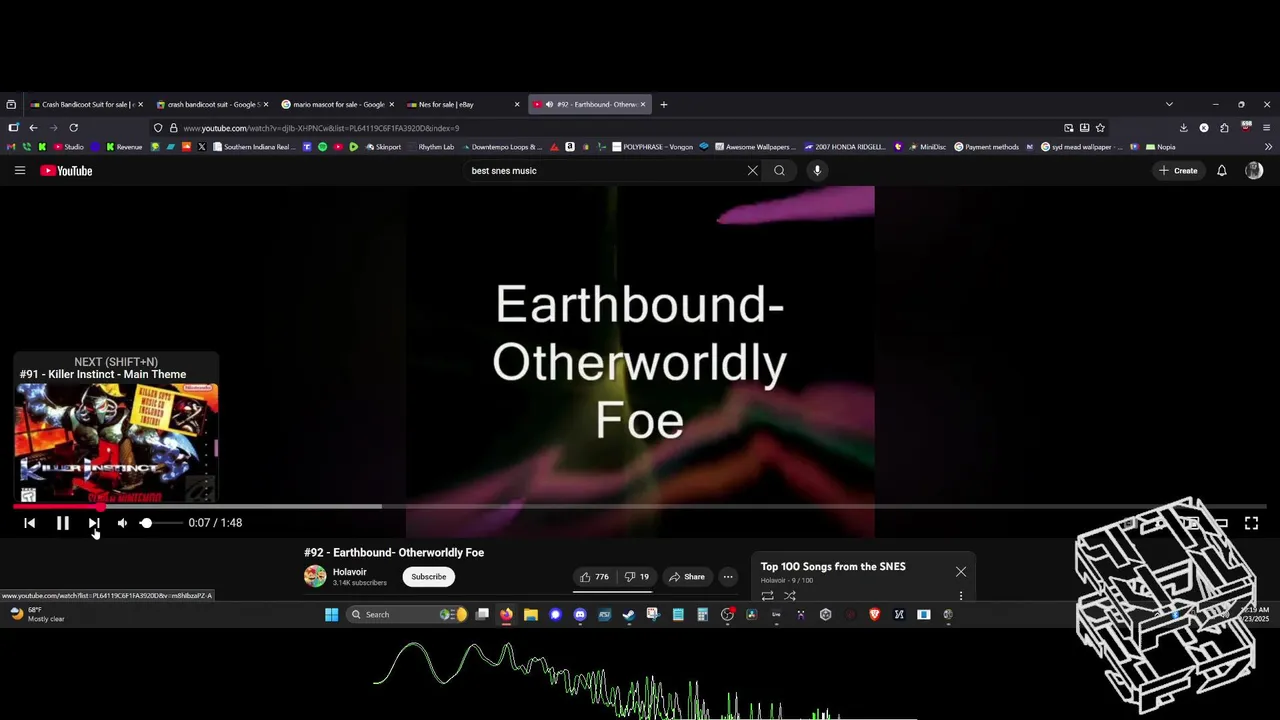This screenshot has height=720, width=1280.
Task: Click the Killer Instinct next-video preview thumbnail
Action: pyautogui.click(x=116, y=443)
